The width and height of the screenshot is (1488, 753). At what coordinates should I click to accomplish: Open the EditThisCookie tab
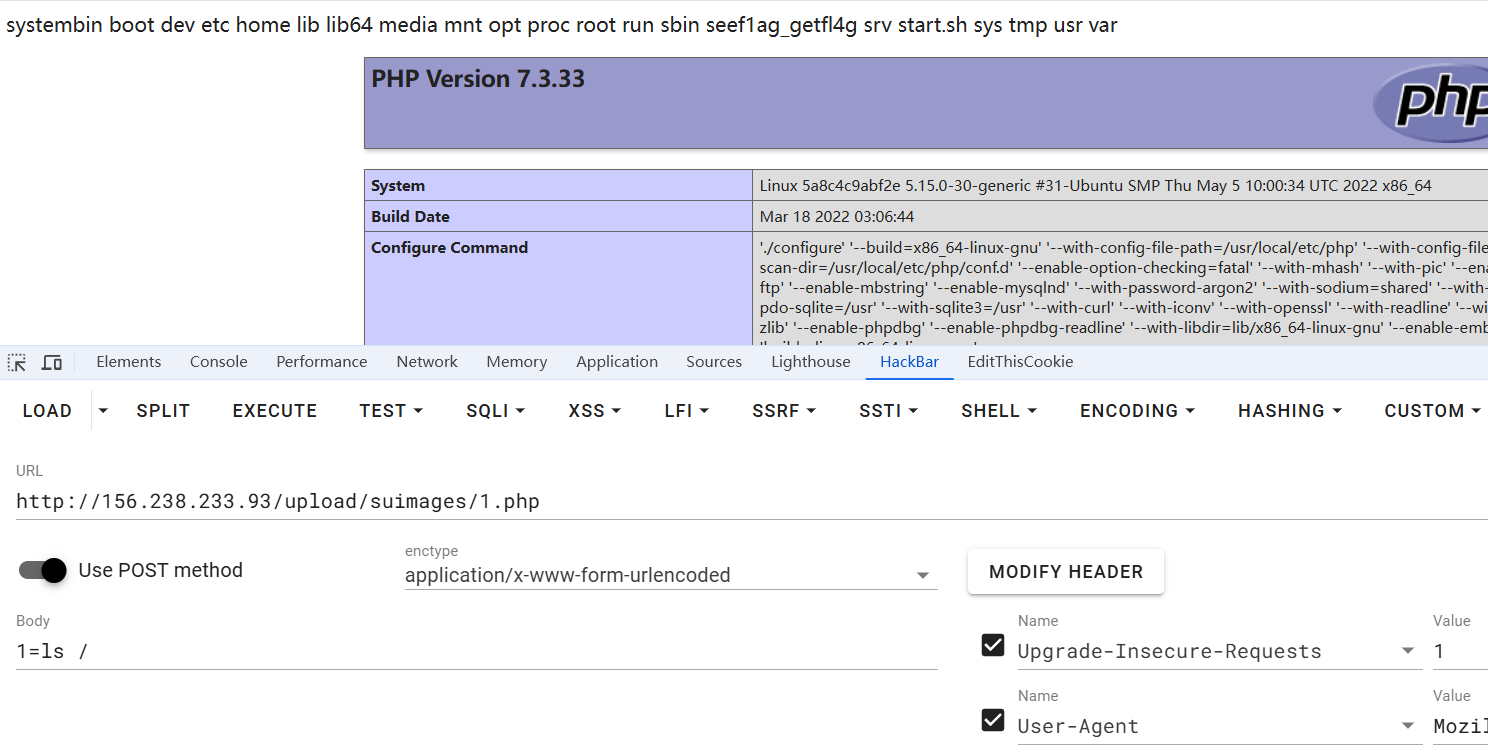click(1020, 362)
